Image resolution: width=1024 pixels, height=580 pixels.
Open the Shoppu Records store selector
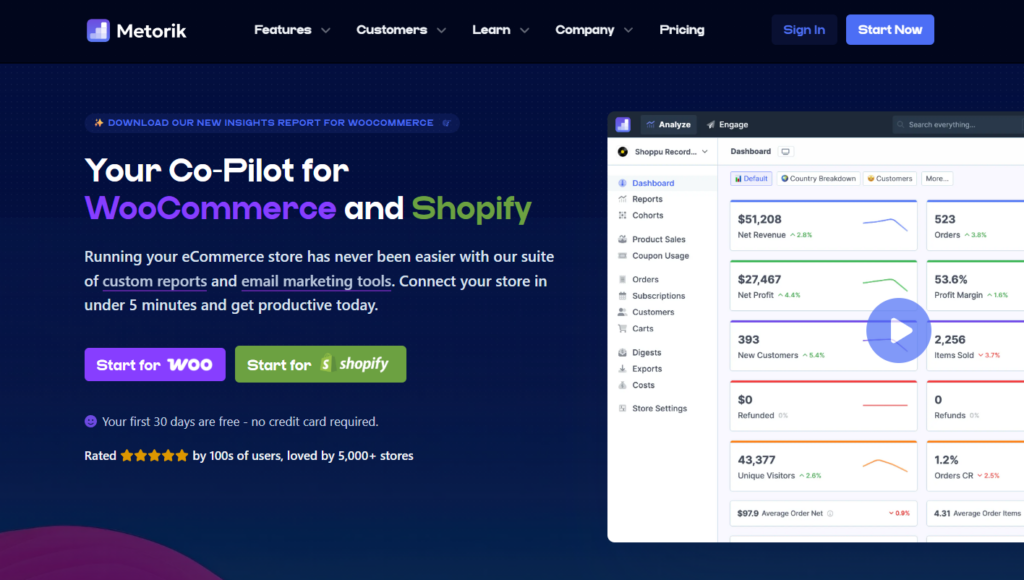[x=662, y=152]
